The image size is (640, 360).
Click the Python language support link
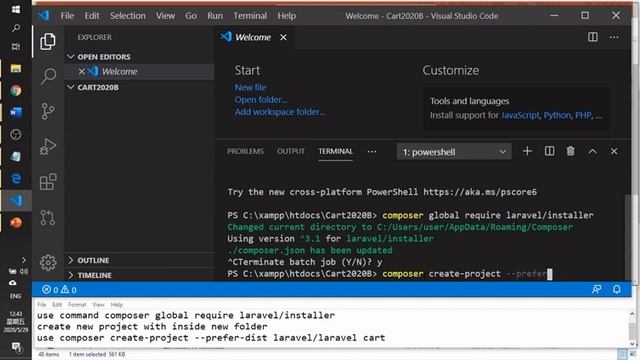pos(557,115)
